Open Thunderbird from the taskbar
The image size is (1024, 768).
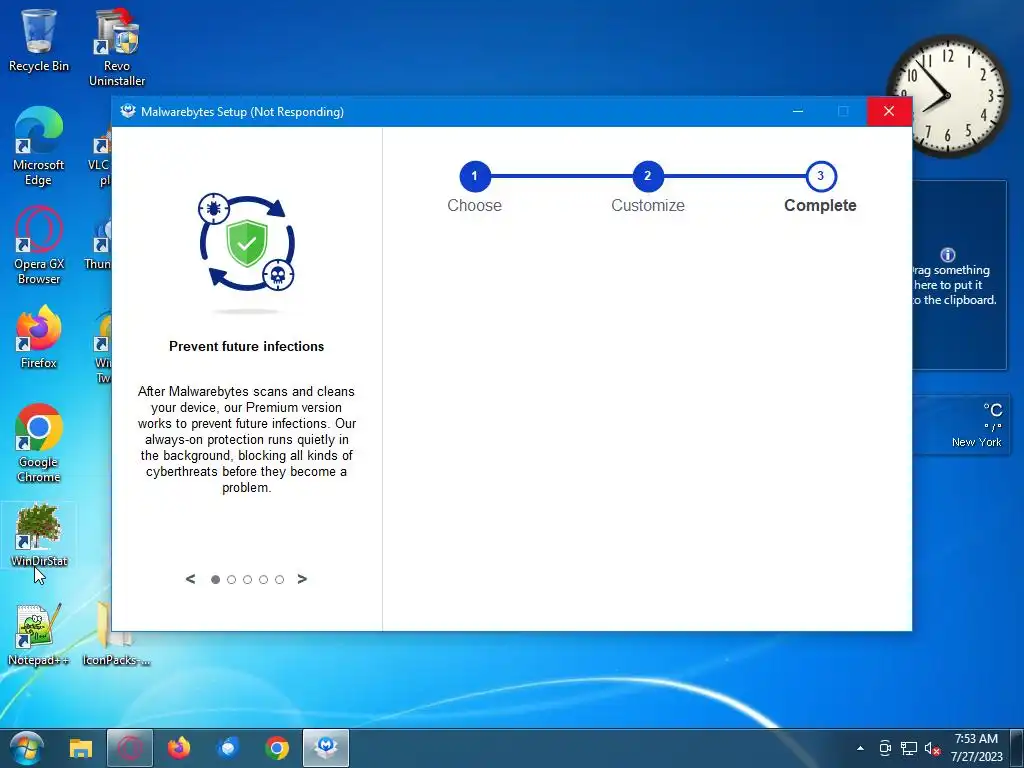[228, 748]
